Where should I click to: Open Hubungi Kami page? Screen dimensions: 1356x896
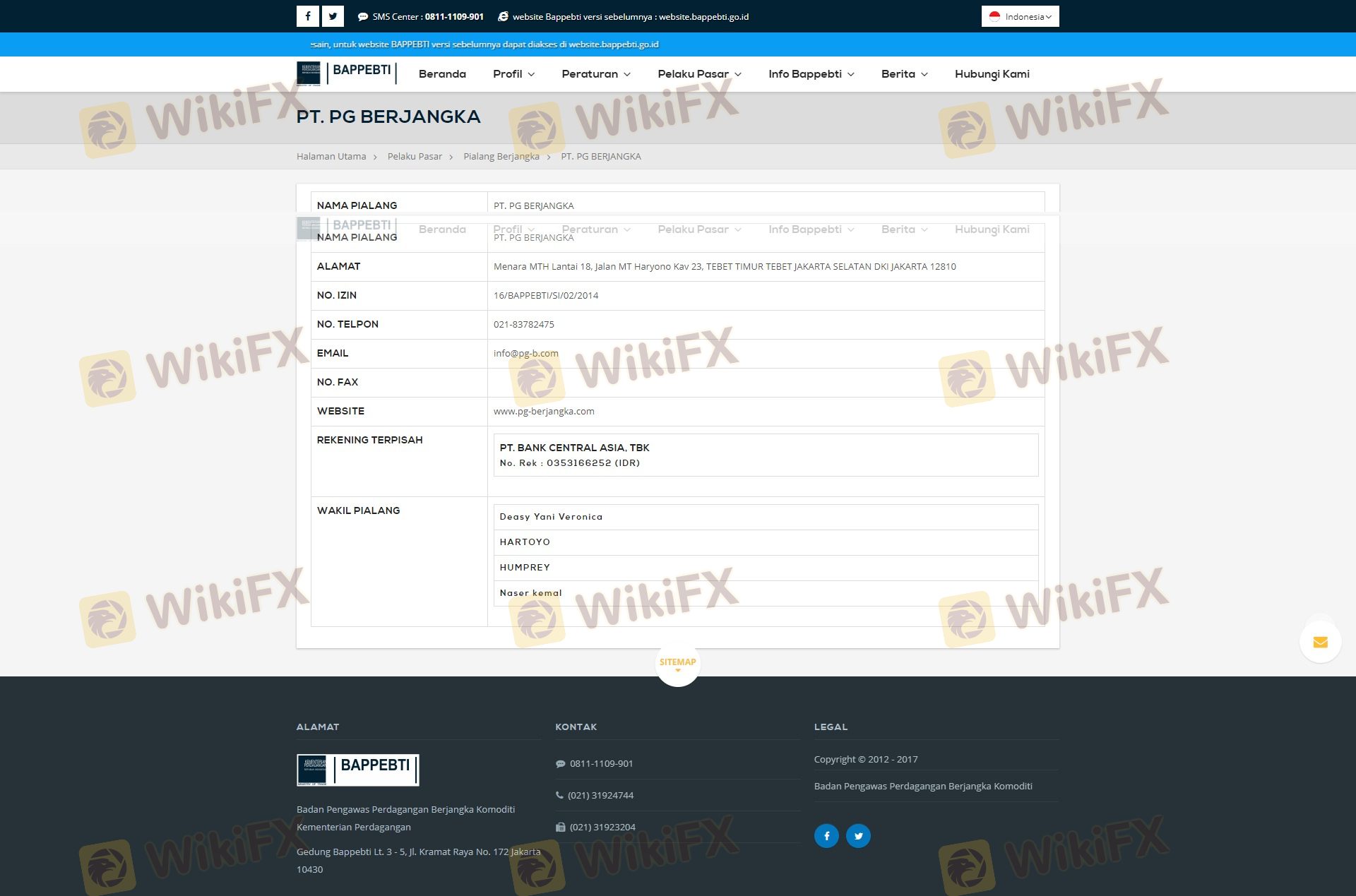[x=992, y=74]
